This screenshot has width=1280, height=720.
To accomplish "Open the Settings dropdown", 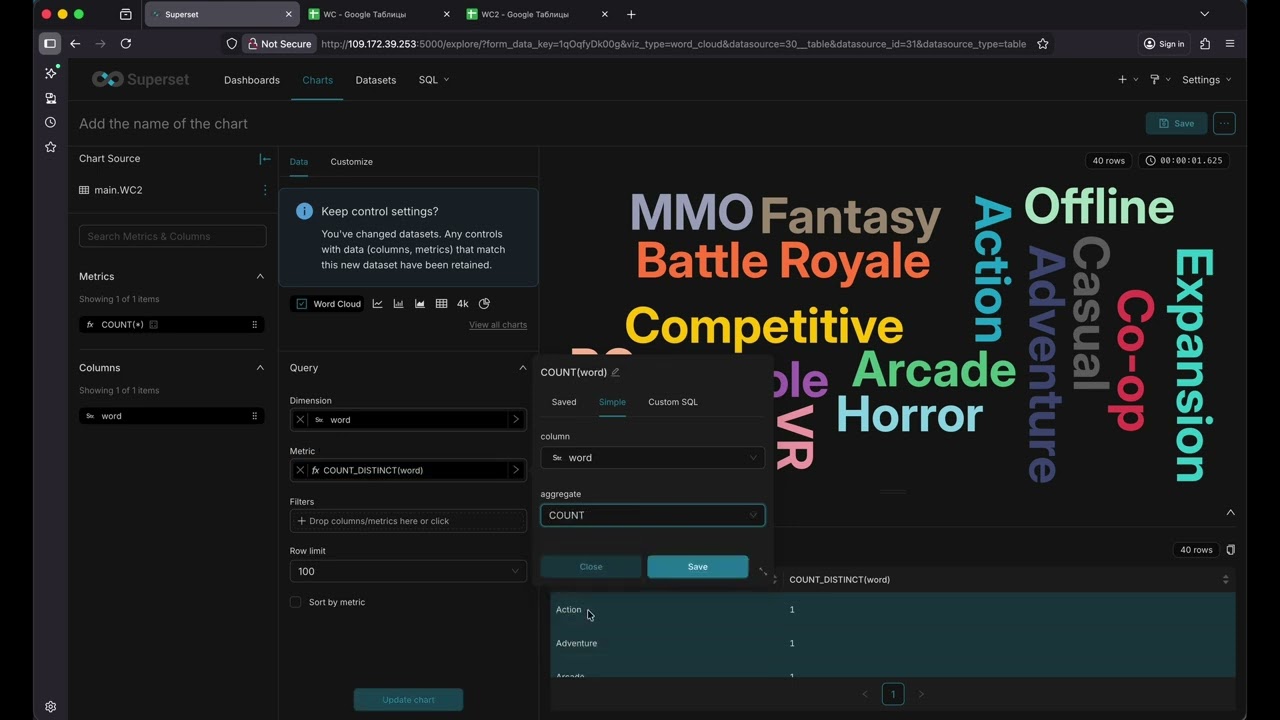I will [x=1206, y=80].
